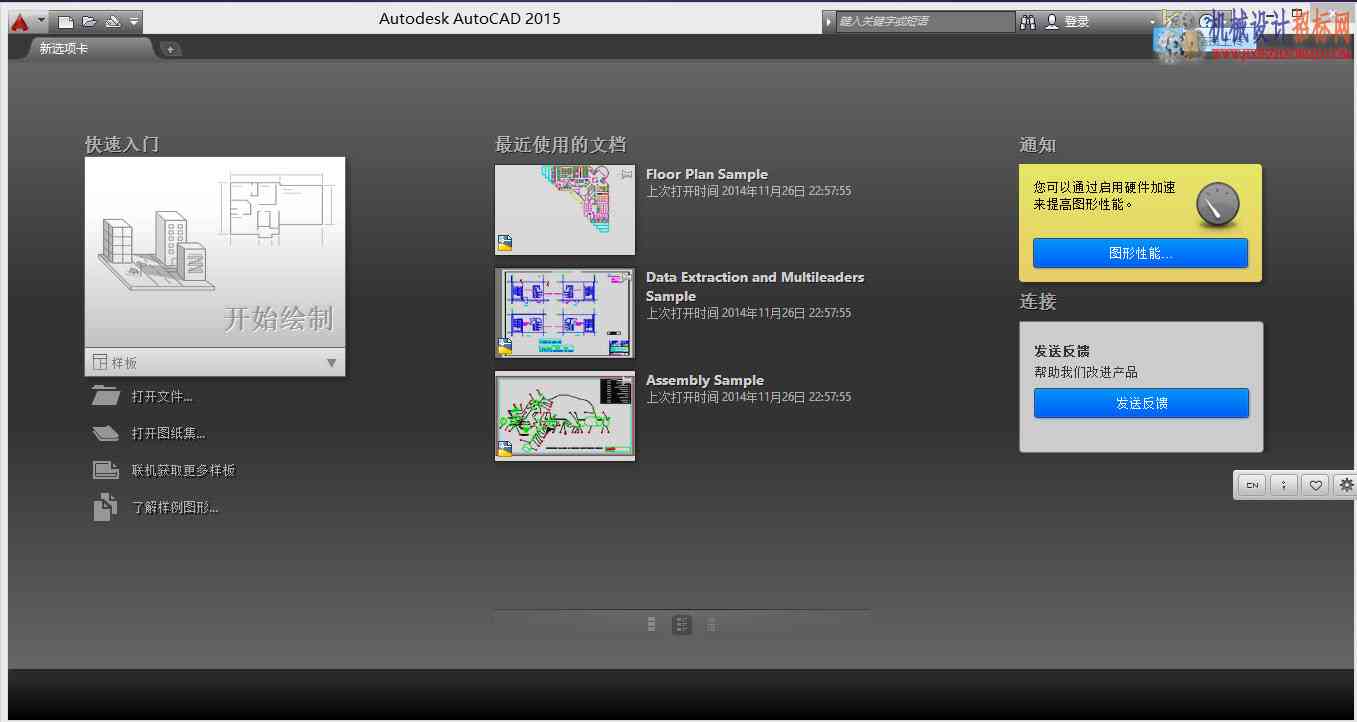The image size is (1357, 722).
Task: Click the 通知 heading
Action: coord(1038,145)
